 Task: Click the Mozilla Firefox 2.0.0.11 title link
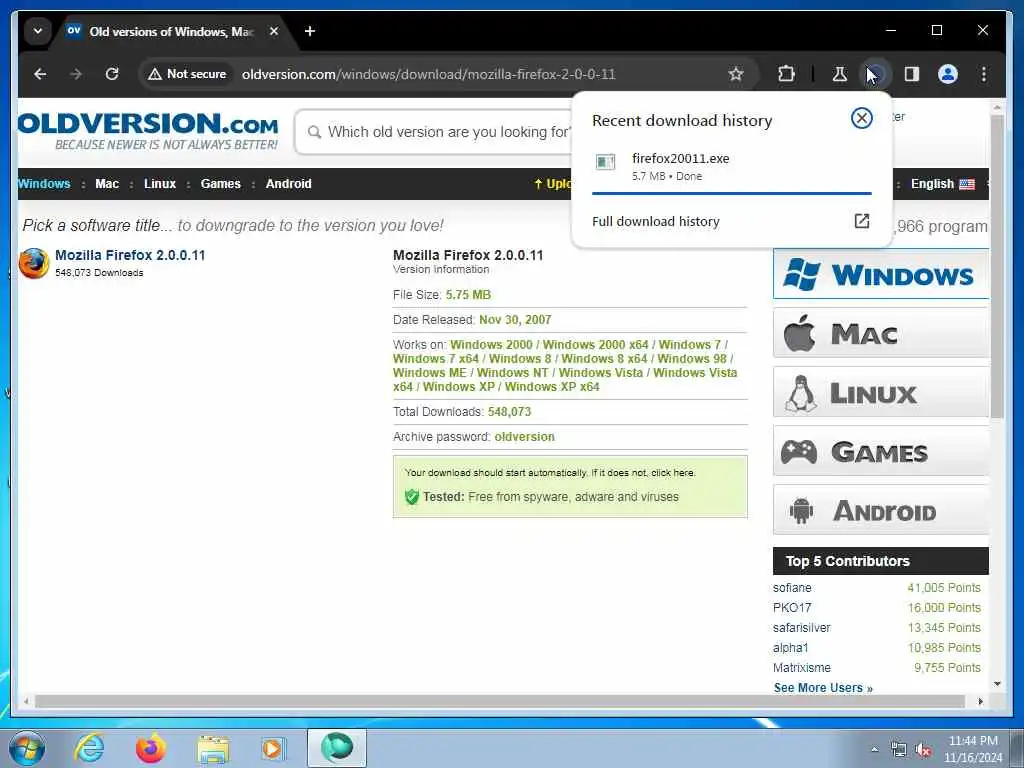click(x=130, y=255)
